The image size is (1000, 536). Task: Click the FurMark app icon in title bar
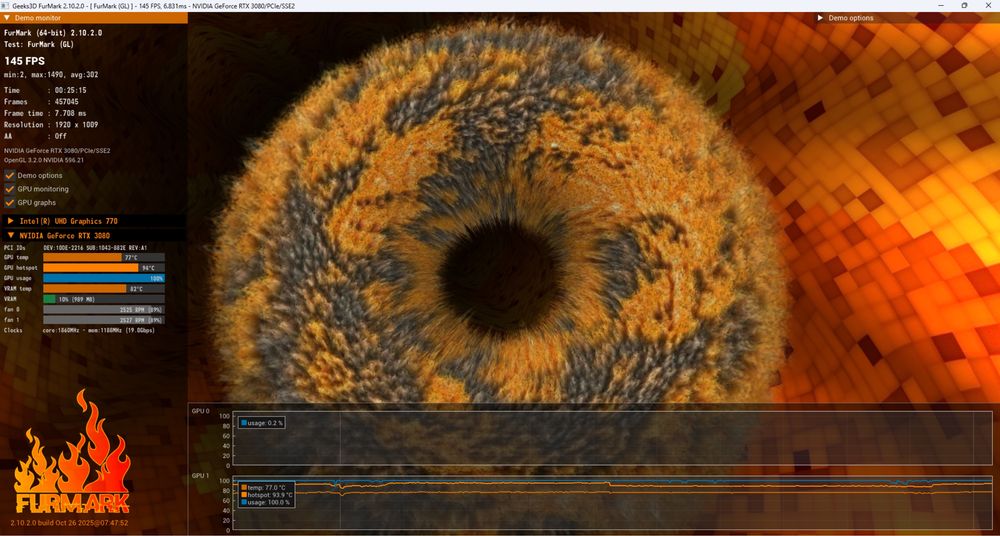[x=6, y=5]
